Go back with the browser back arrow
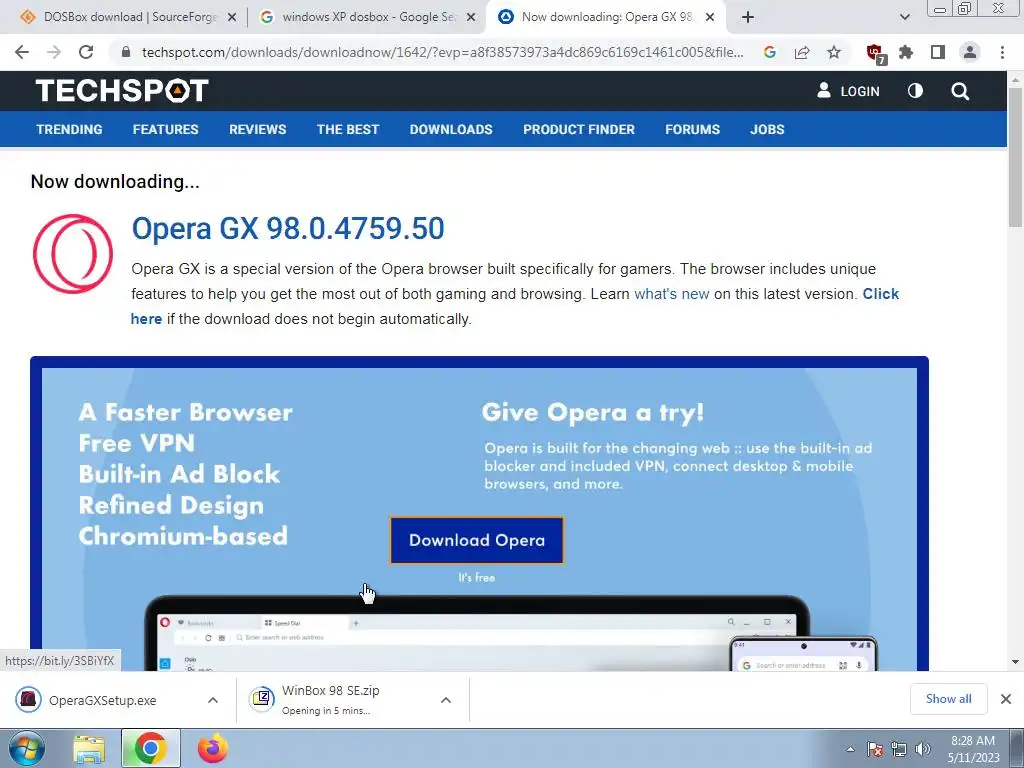The height and width of the screenshot is (768, 1024). pyautogui.click(x=22, y=52)
